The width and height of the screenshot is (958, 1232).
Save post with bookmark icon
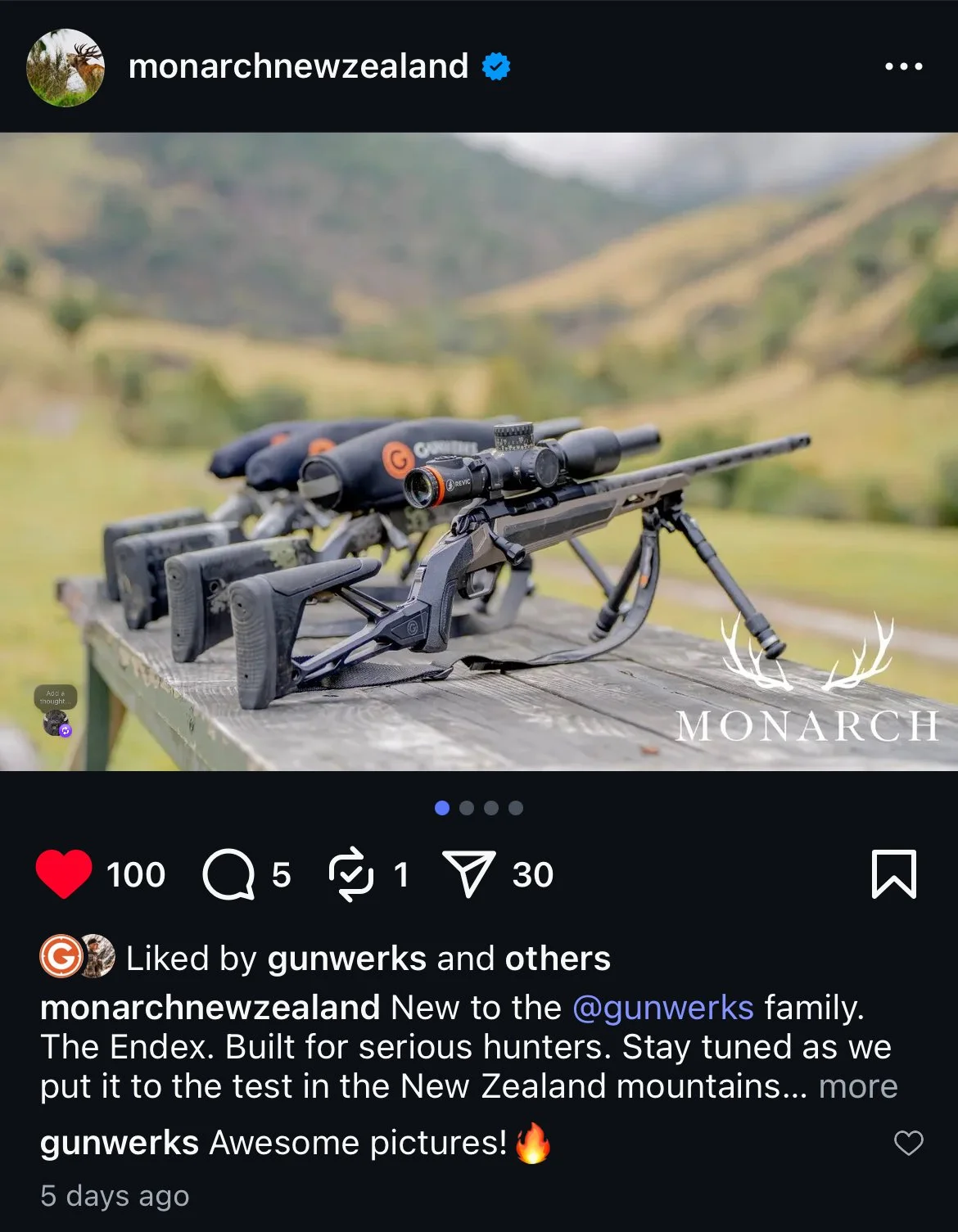[x=894, y=874]
